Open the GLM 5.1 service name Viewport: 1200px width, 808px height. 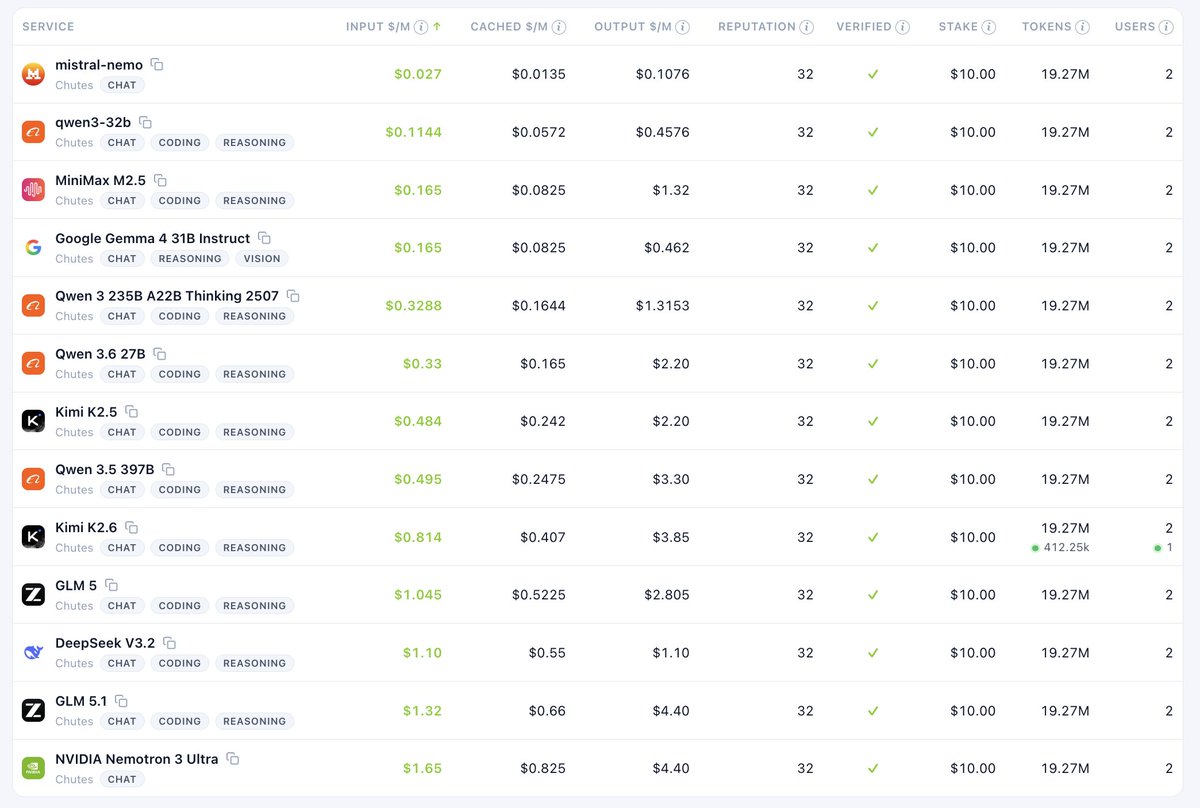point(81,701)
